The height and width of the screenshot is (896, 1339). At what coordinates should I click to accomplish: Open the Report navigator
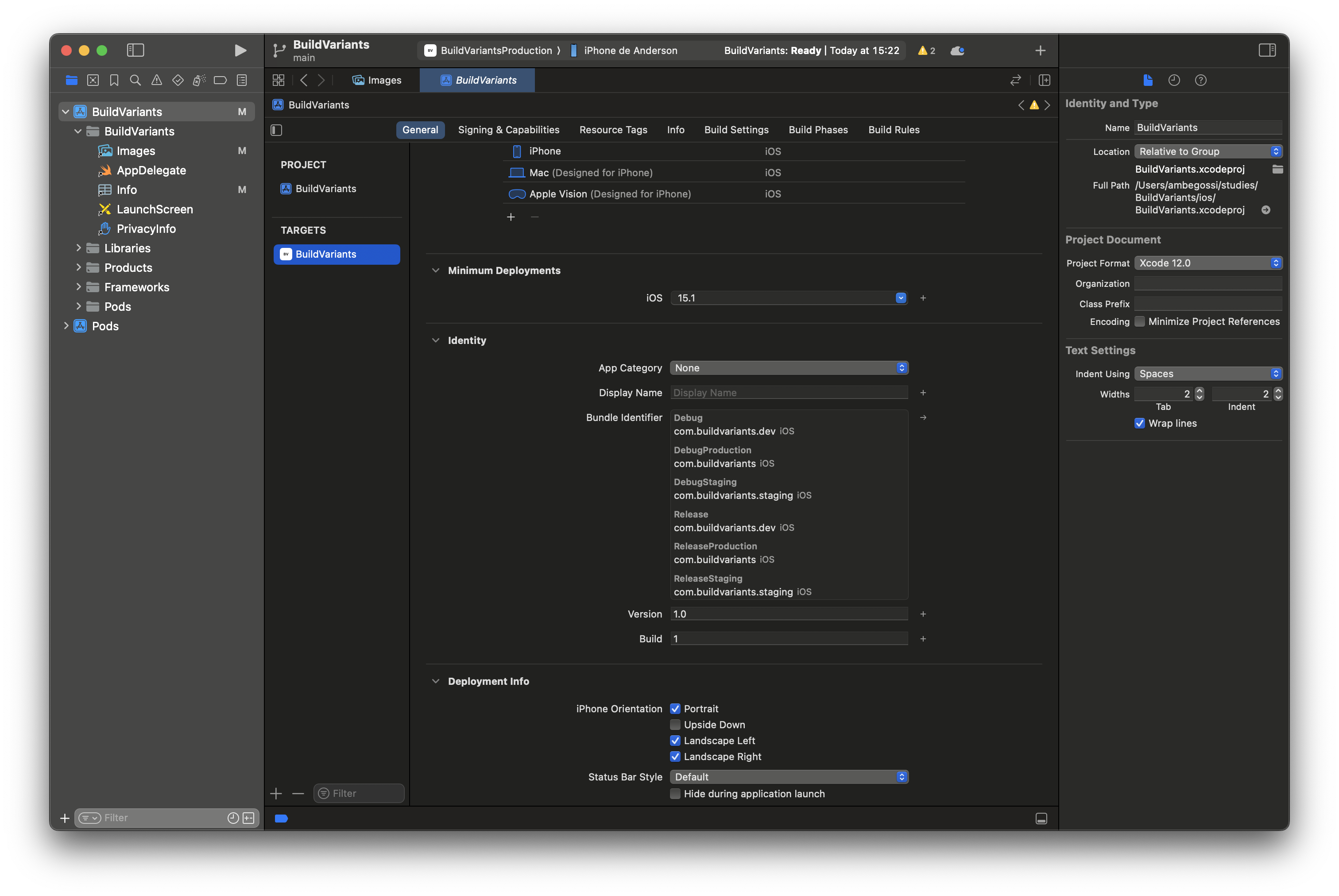tap(242, 81)
